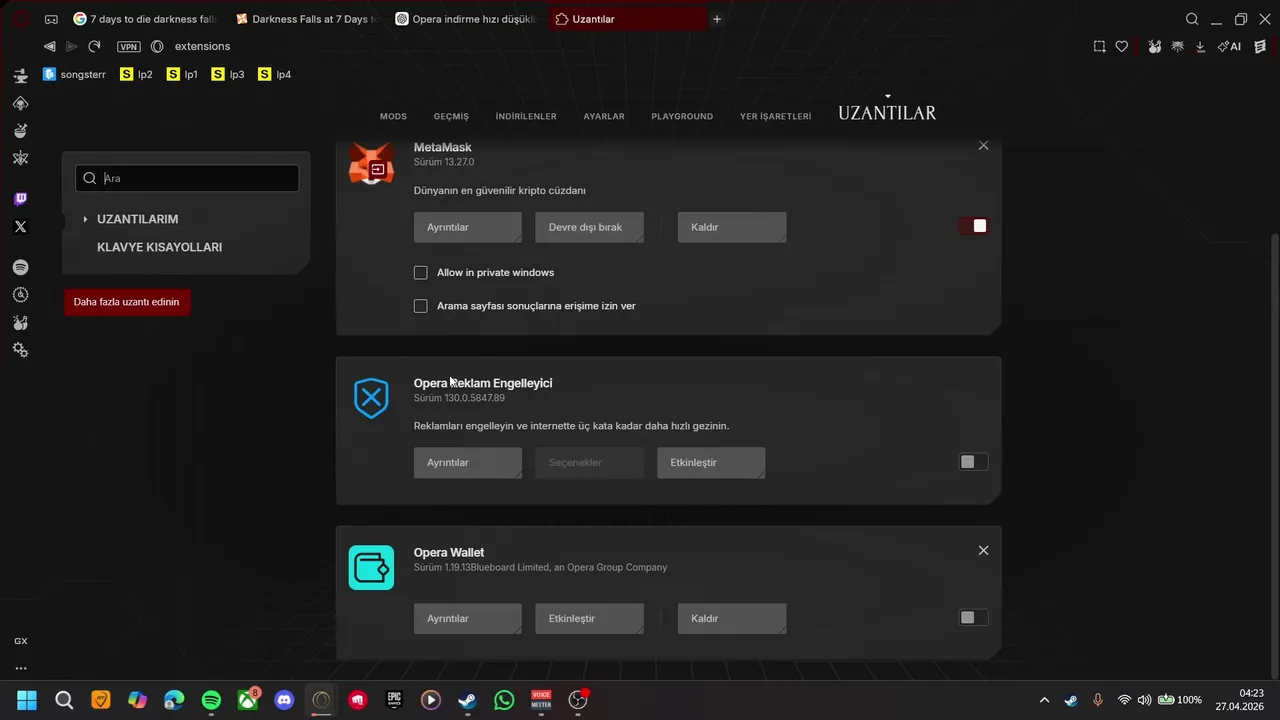
Task: Open the sidebar three-dots more menu
Action: click(x=20, y=668)
